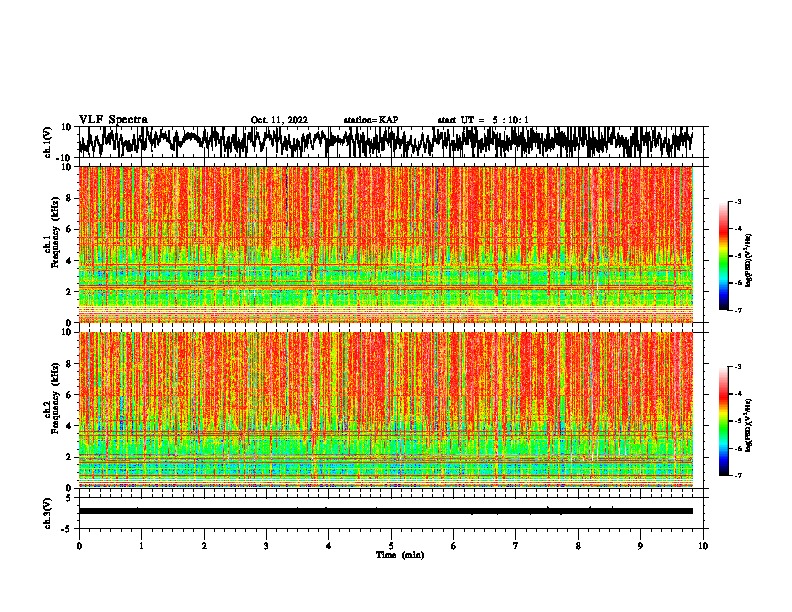This screenshot has height=612, width=792.
Task: Click the ch.3(V) axis label
Action: [x=49, y=513]
